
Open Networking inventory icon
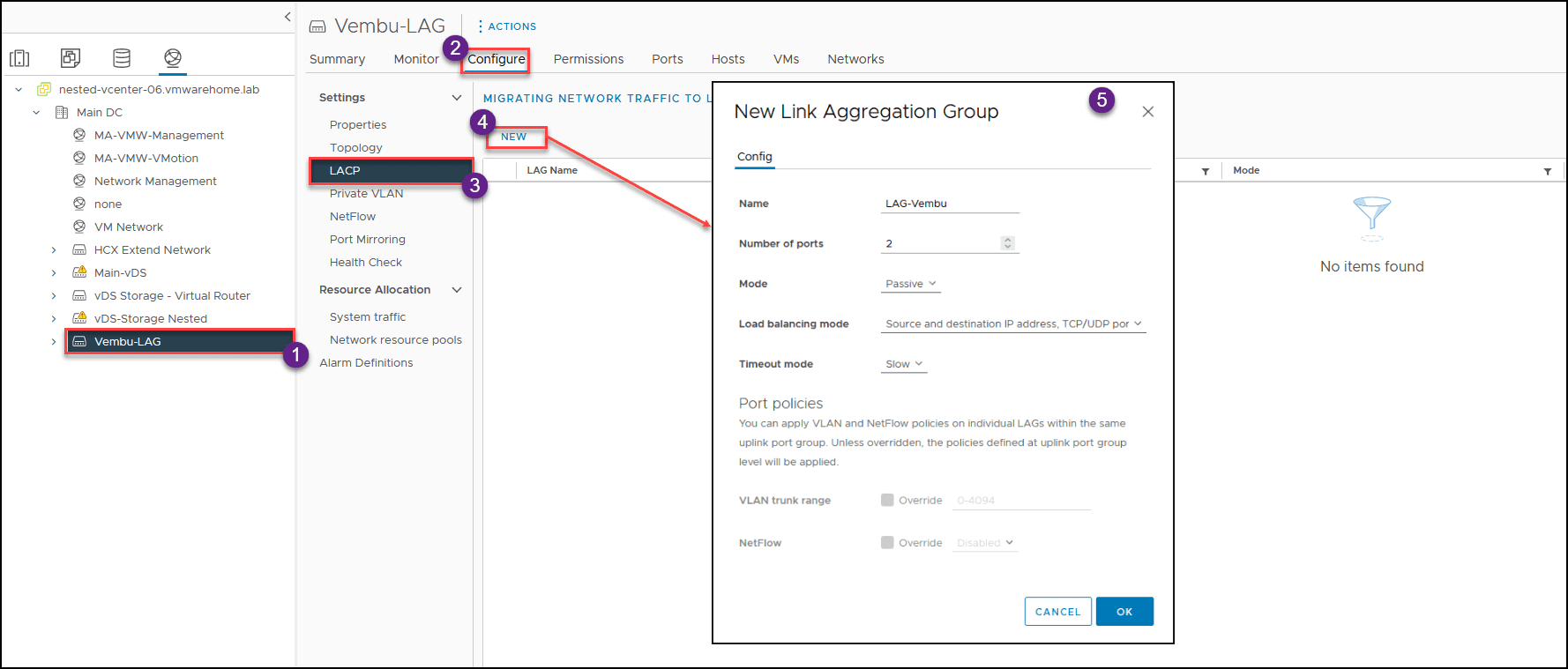pyautogui.click(x=173, y=58)
